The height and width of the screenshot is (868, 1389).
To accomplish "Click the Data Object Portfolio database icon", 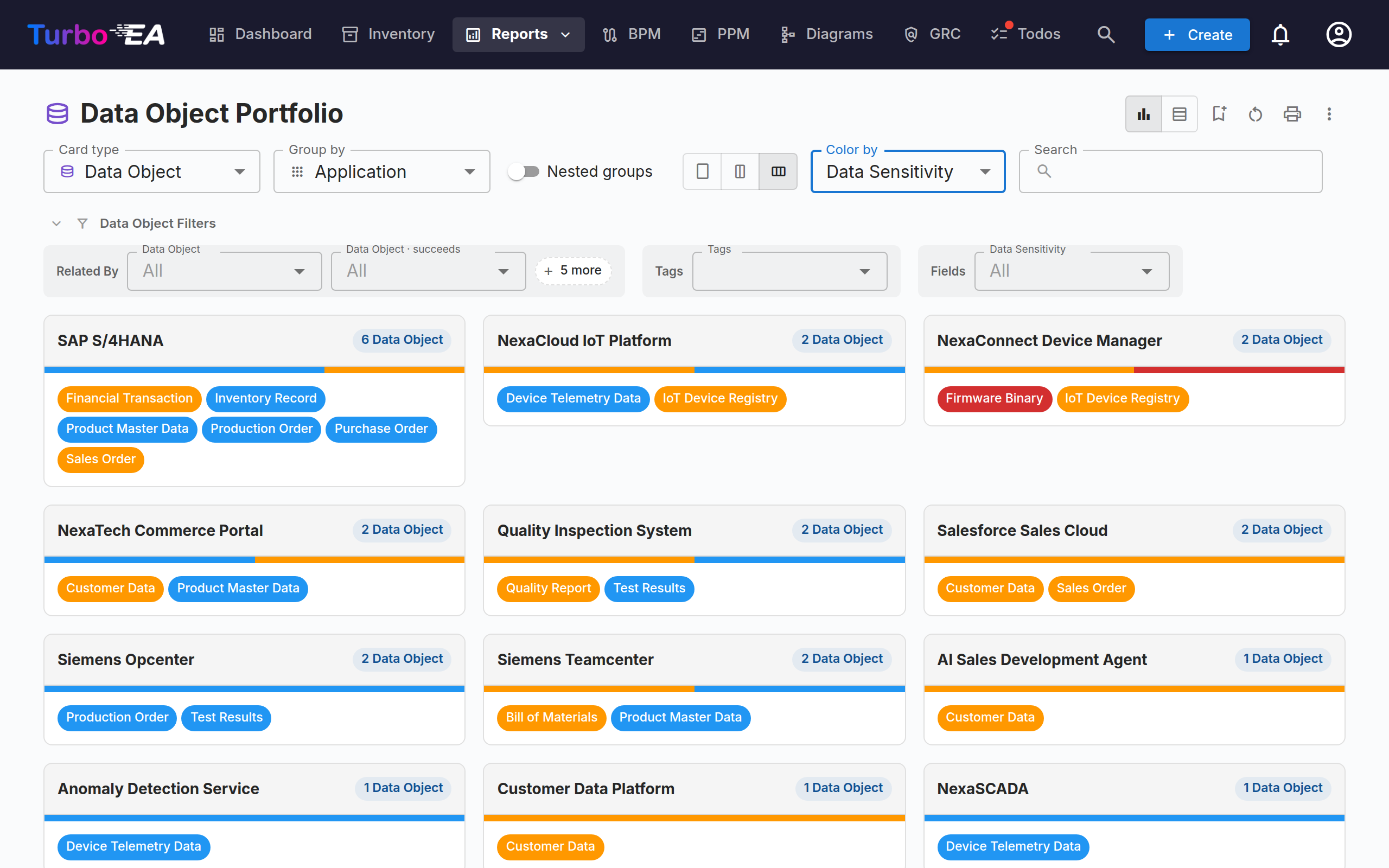I will 58,114.
